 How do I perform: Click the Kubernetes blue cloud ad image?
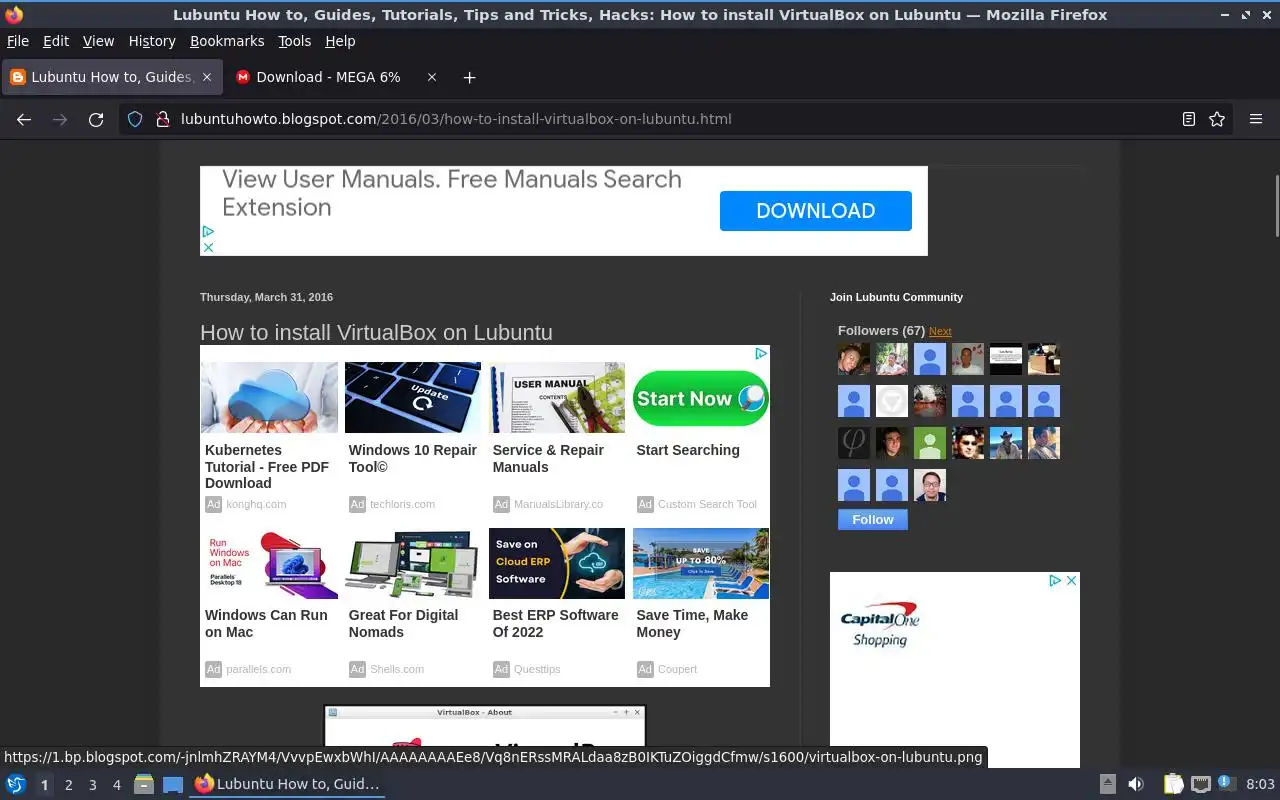(269, 398)
